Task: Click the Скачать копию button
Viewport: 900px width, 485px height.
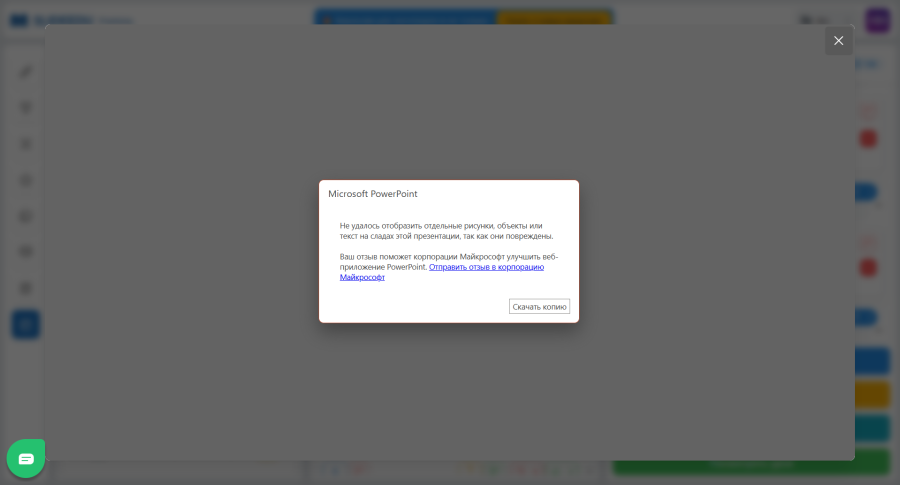Action: tap(539, 307)
